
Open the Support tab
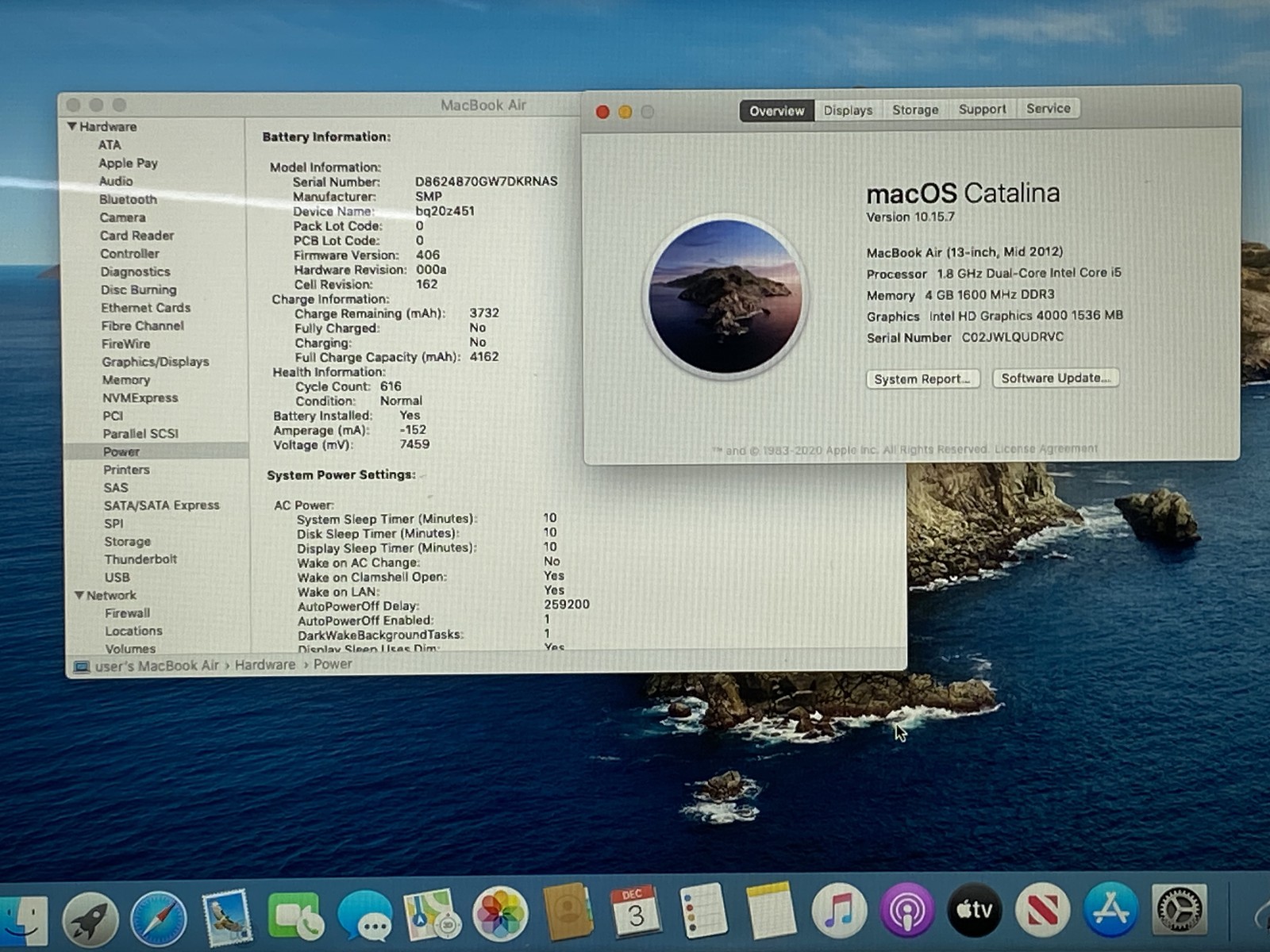click(x=982, y=109)
